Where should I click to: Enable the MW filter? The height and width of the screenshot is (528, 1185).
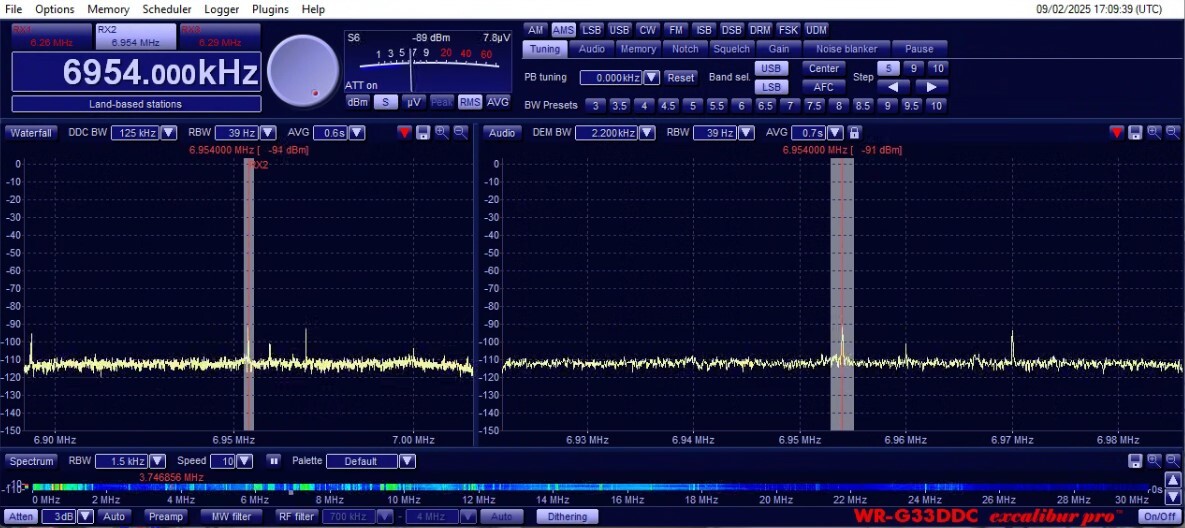pyautogui.click(x=231, y=517)
